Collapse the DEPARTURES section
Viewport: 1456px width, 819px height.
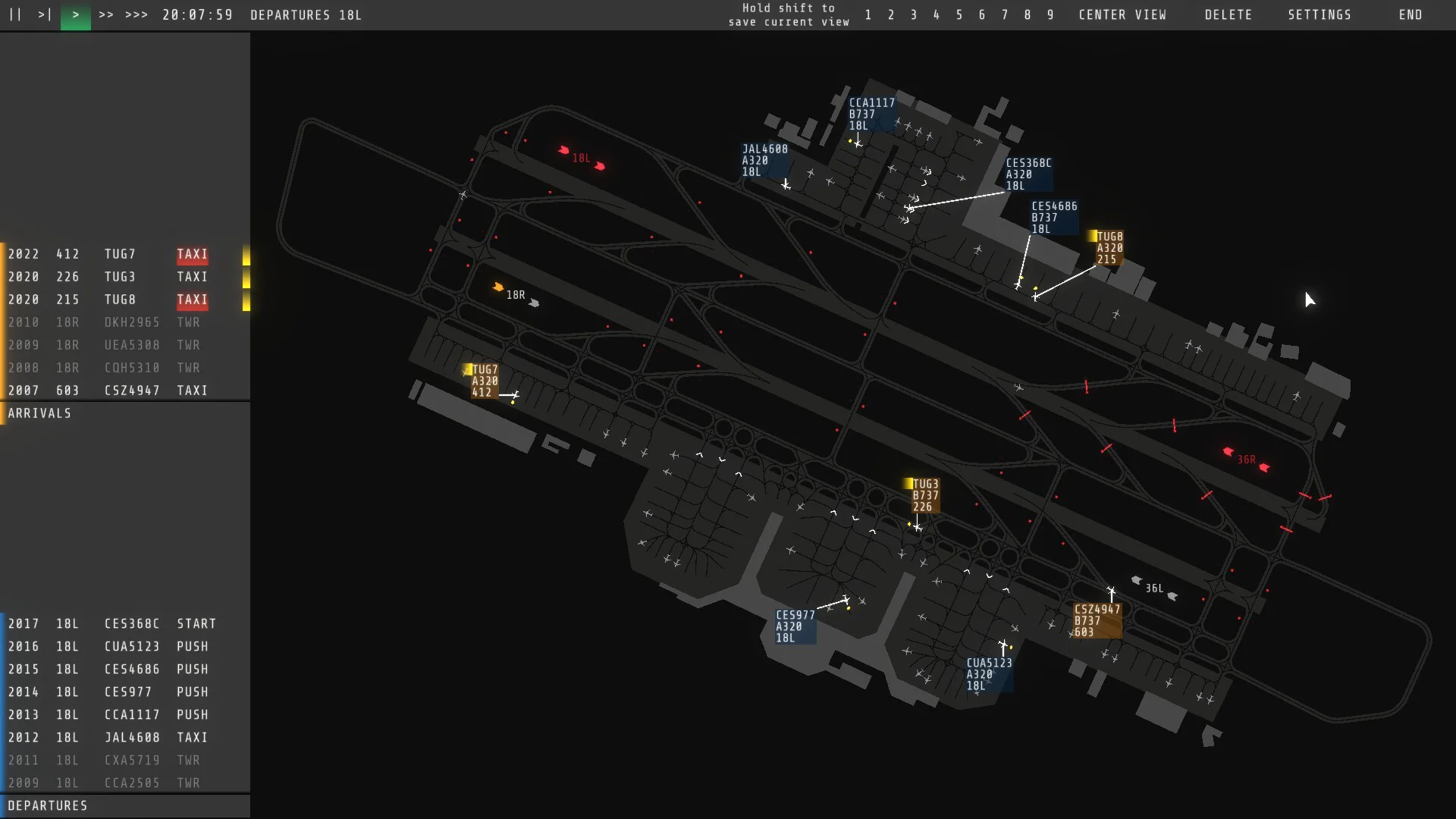click(47, 806)
